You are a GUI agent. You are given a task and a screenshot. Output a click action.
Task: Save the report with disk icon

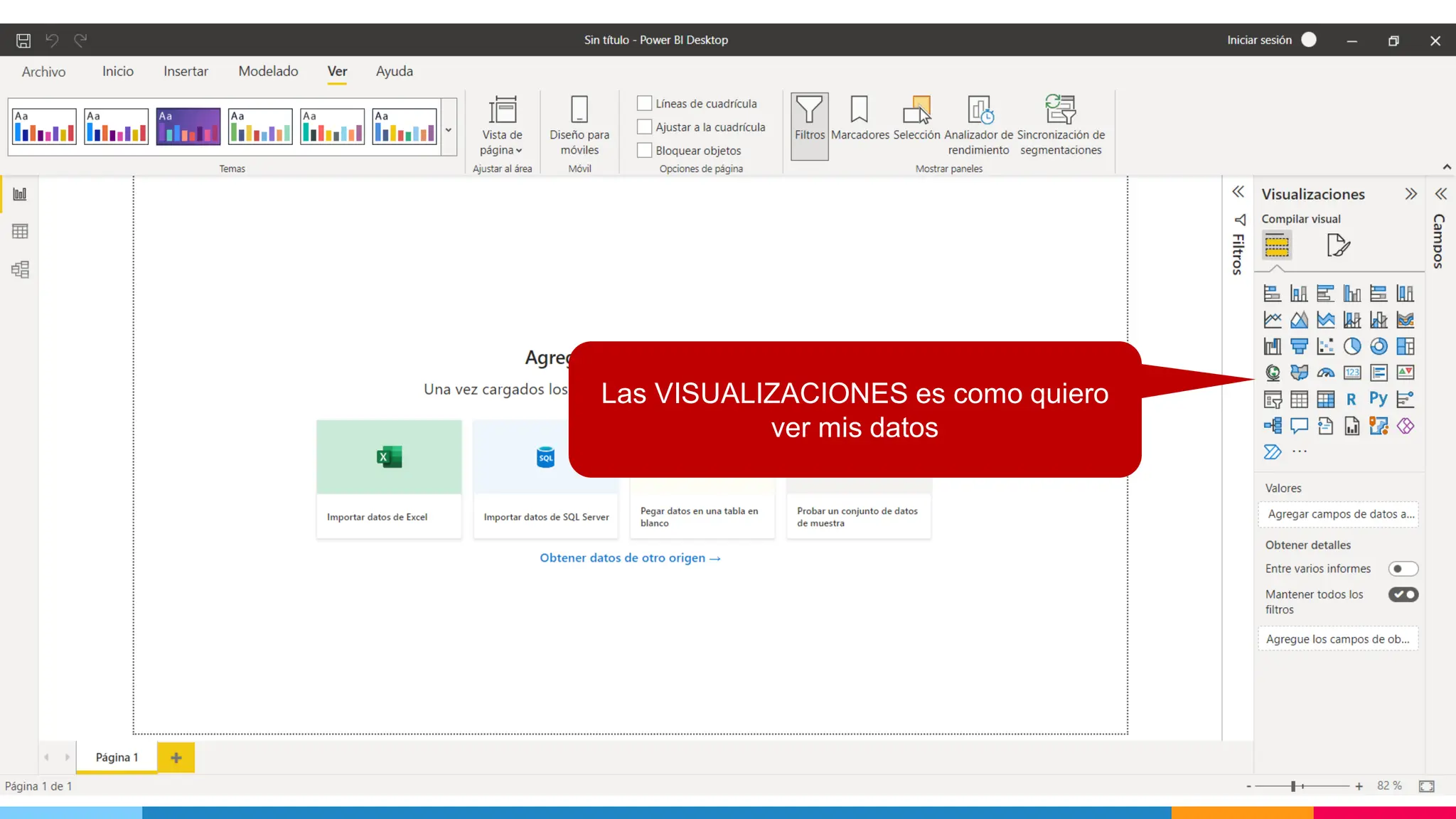[23, 41]
